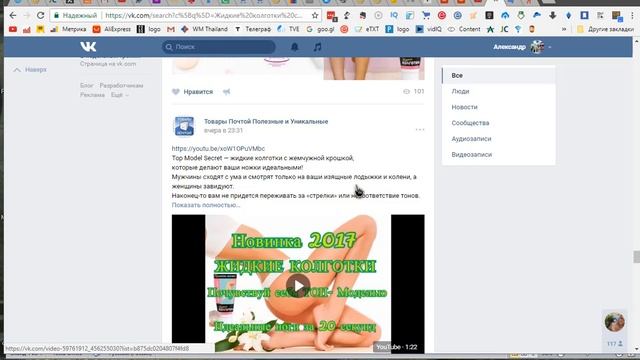Click the page vertical scrollbar thumb
The height and width of the screenshot is (360, 640).
636,257
